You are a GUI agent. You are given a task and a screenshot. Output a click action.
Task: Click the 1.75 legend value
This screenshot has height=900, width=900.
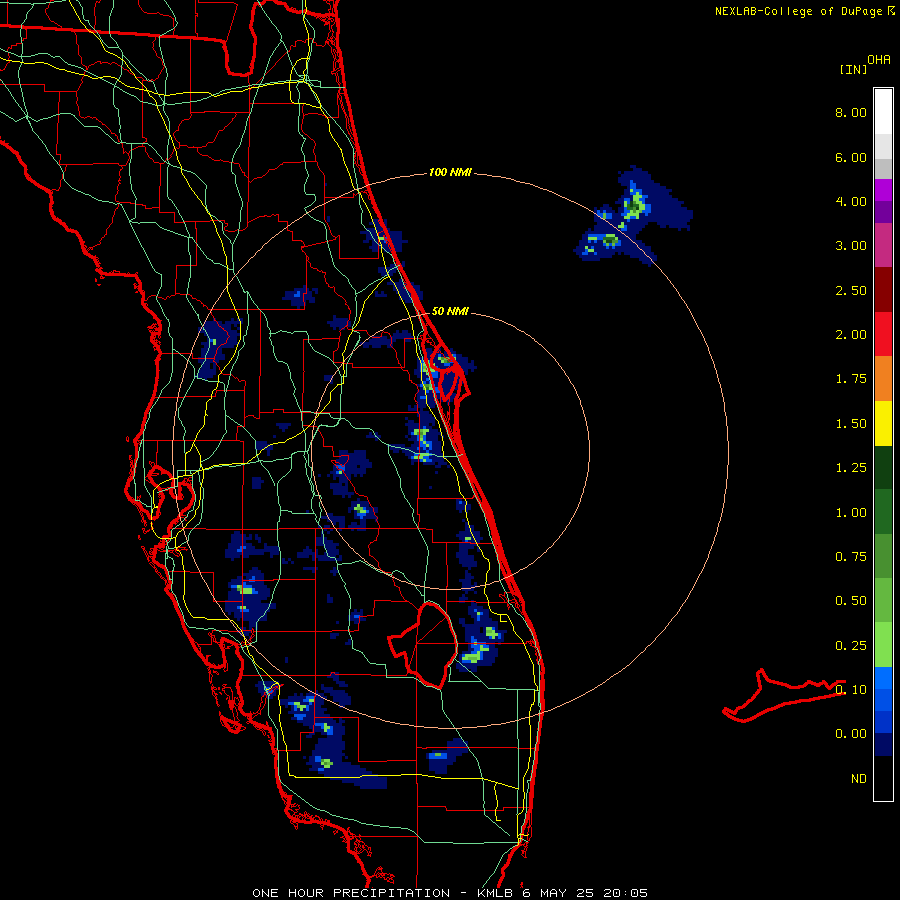[851, 378]
